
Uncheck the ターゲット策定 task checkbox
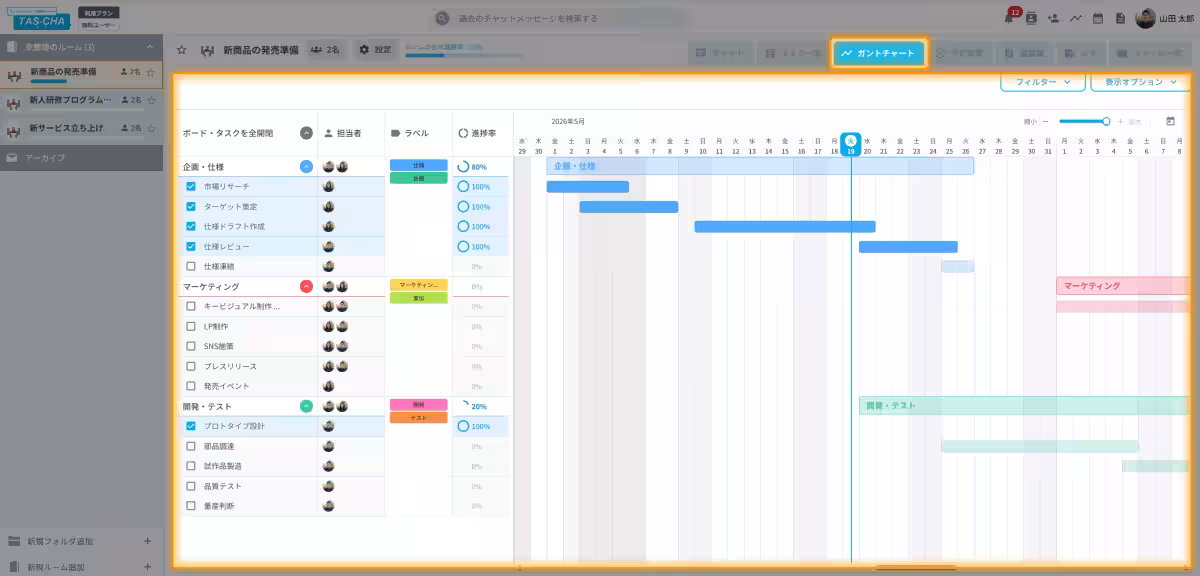point(191,207)
